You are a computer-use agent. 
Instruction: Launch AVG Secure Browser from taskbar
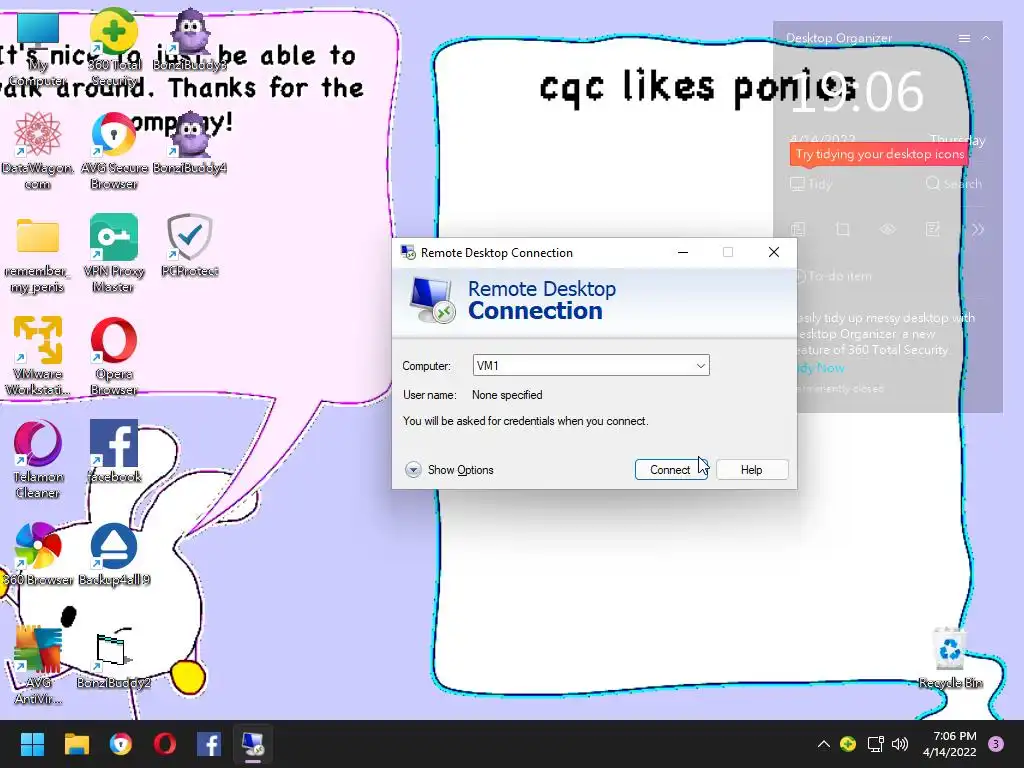[121, 744]
